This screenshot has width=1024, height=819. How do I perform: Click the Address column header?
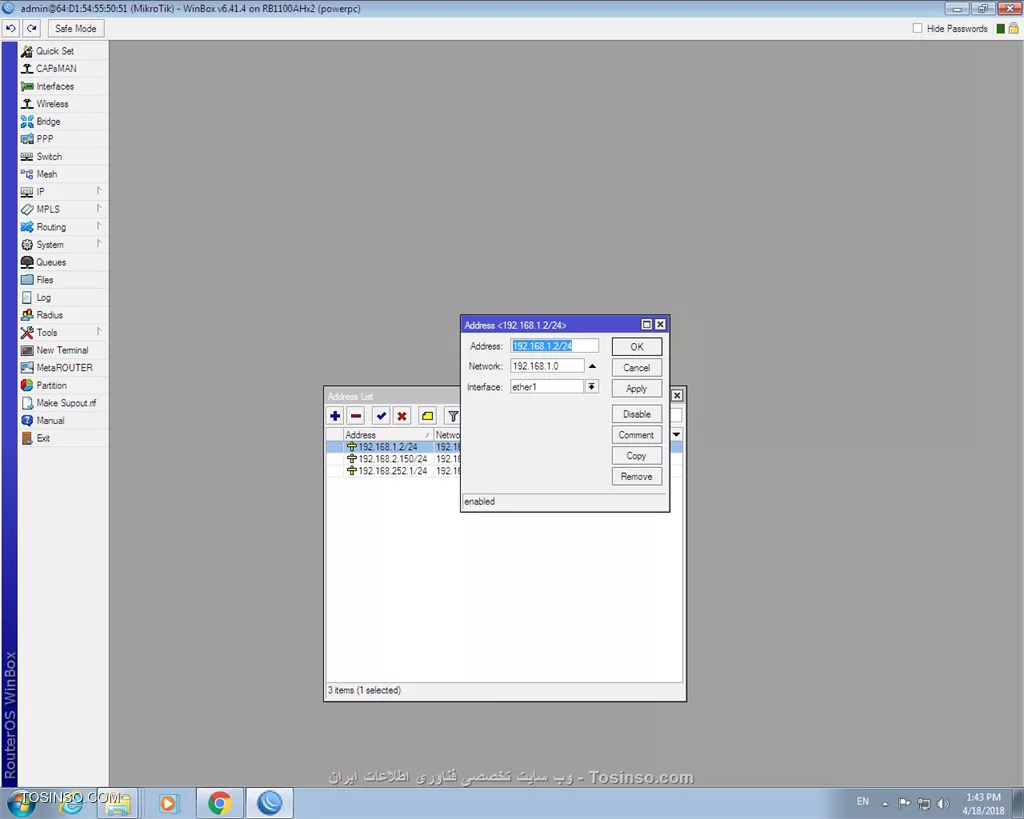click(x=388, y=435)
